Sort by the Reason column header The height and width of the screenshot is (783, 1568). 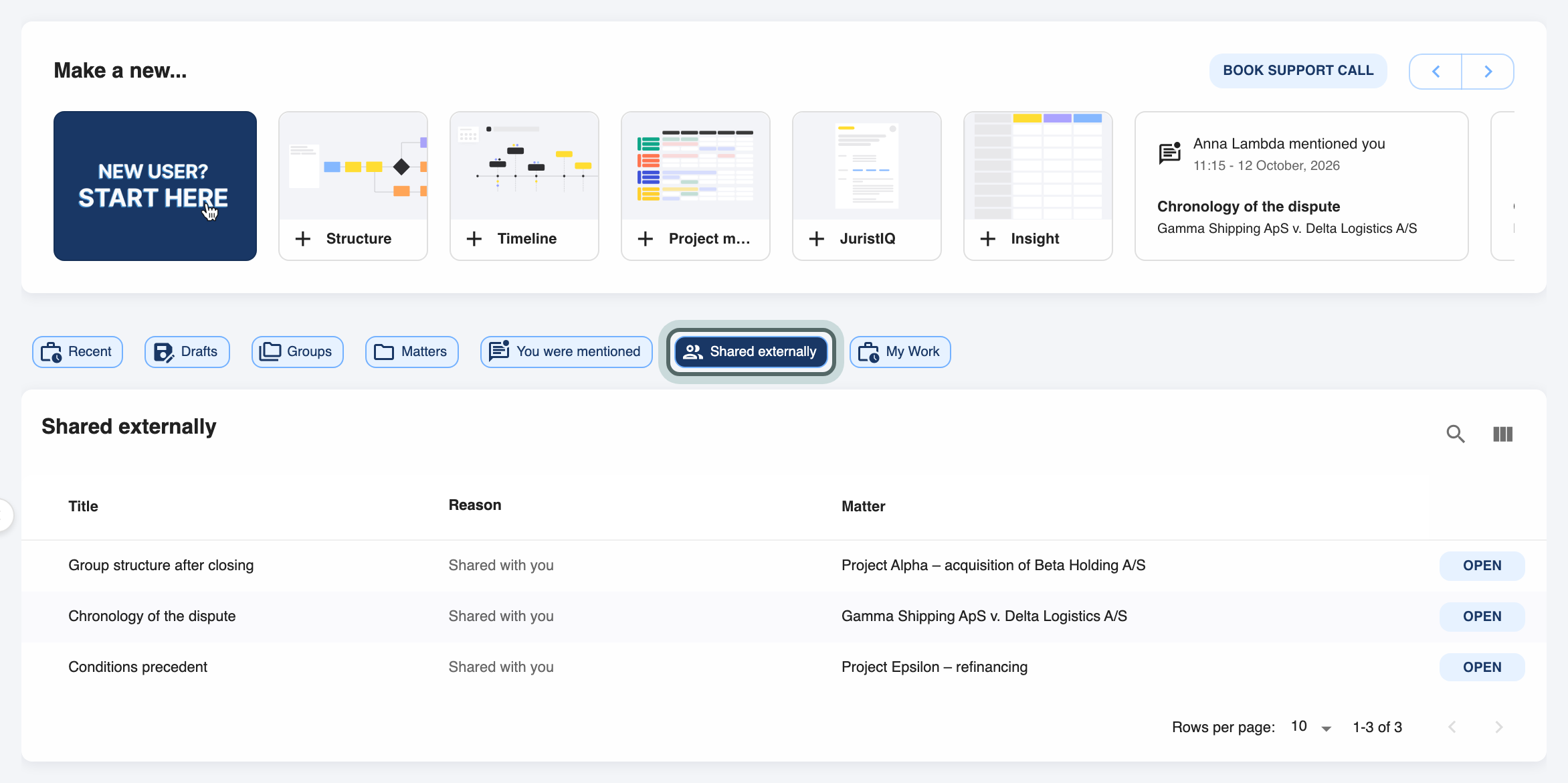coord(475,505)
